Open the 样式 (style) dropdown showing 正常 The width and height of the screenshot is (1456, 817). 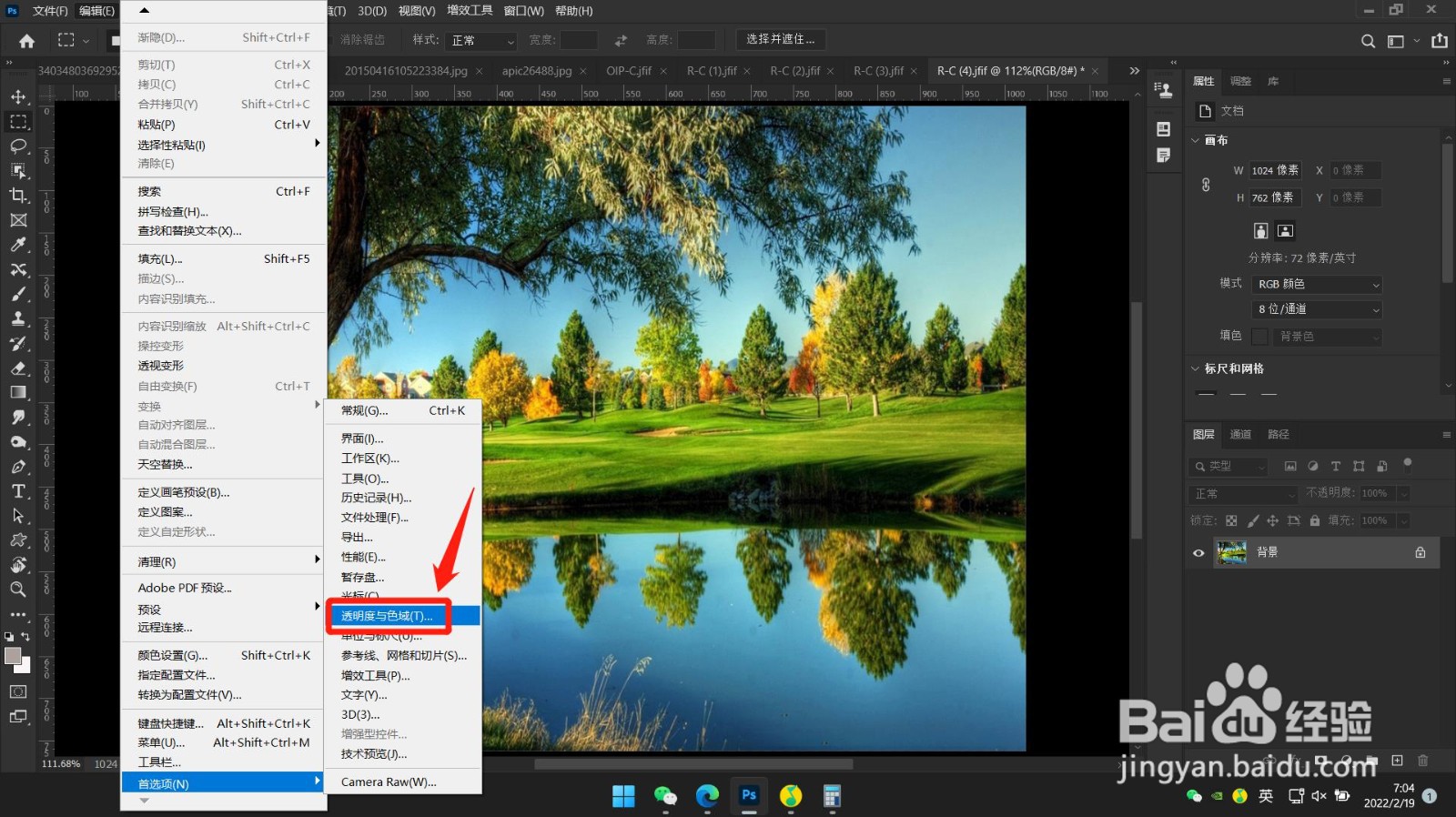[x=481, y=40]
